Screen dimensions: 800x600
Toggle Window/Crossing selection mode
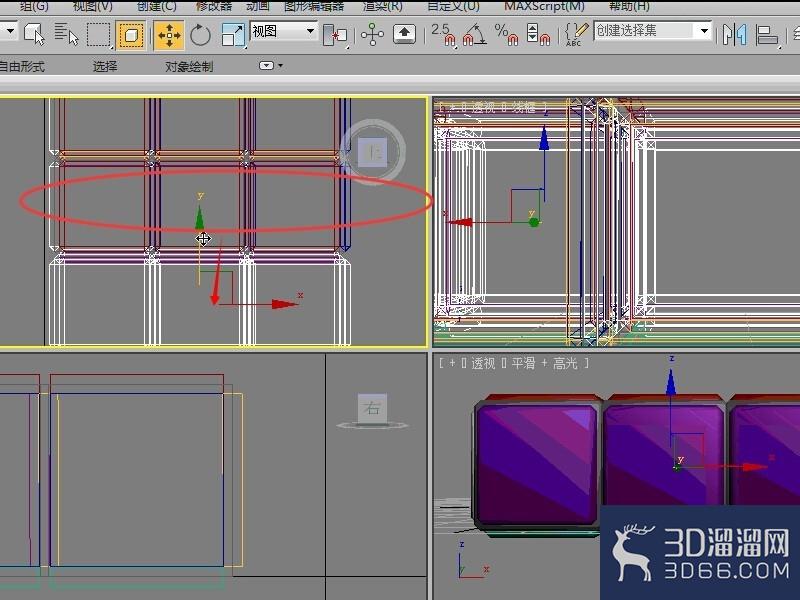click(131, 35)
